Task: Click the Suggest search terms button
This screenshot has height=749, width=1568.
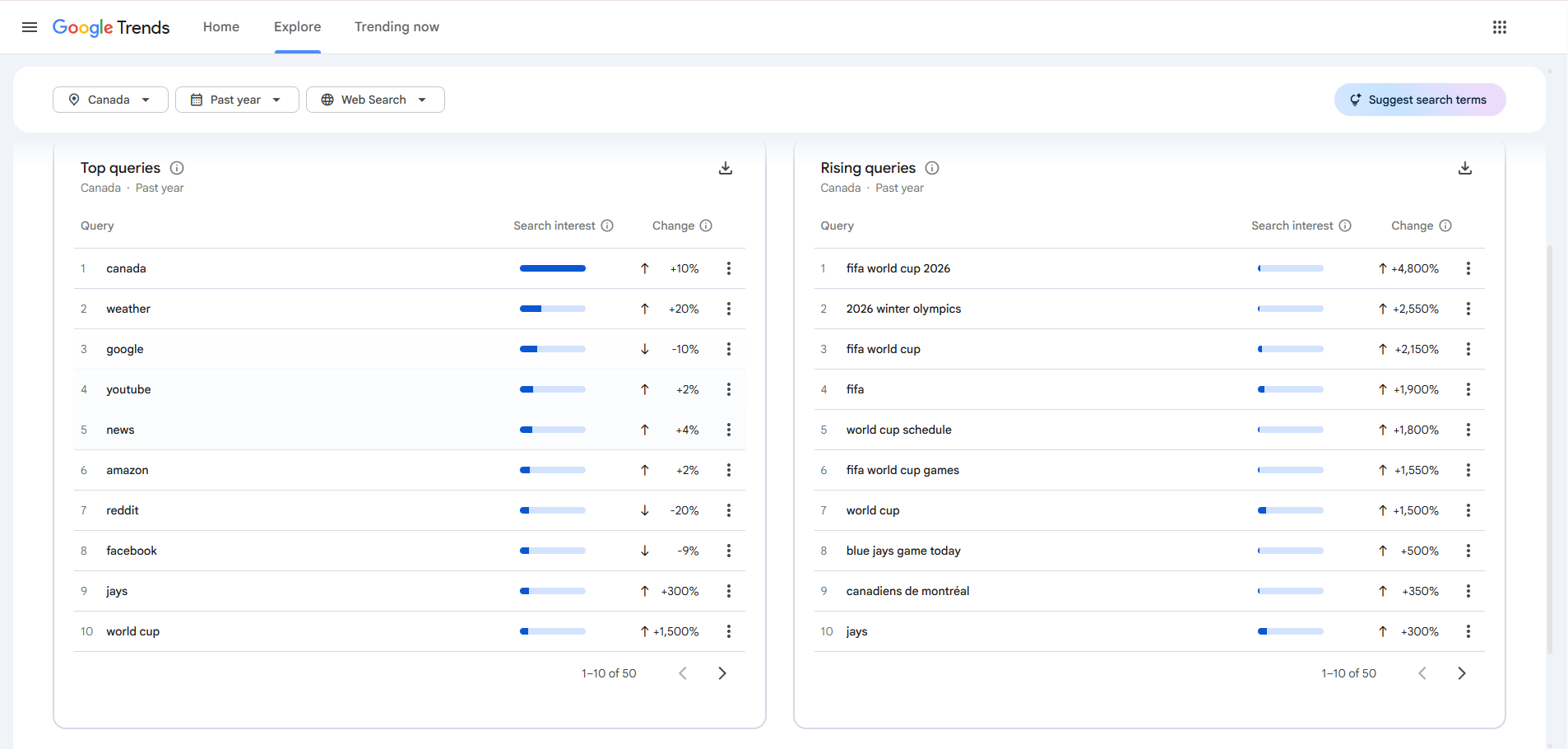Action: click(1420, 100)
